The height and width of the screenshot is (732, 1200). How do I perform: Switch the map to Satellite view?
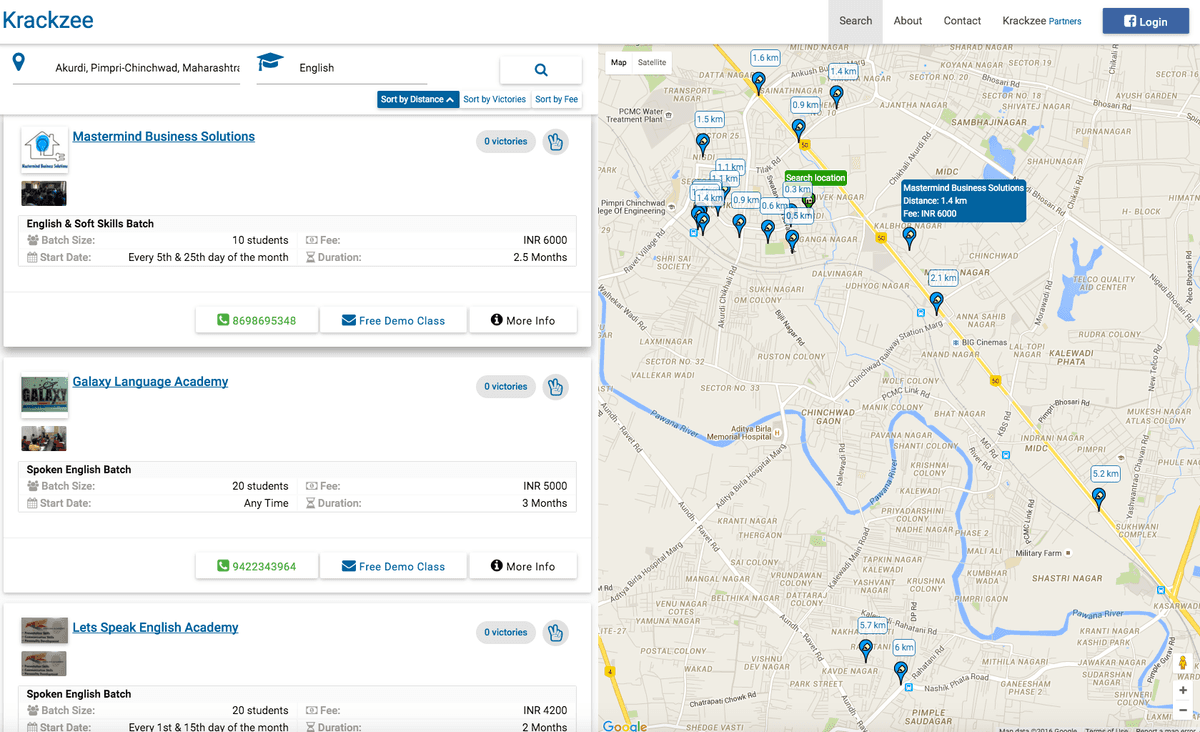[x=652, y=62]
